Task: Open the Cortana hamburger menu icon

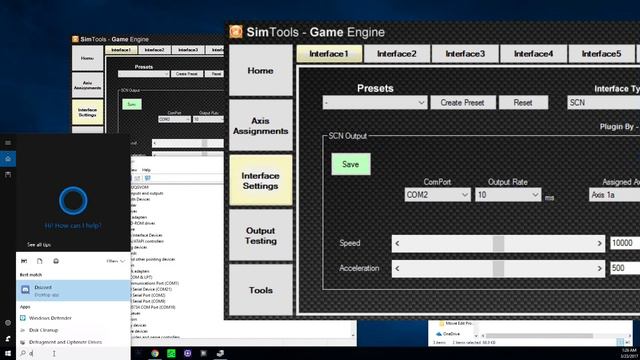Action: point(8,143)
